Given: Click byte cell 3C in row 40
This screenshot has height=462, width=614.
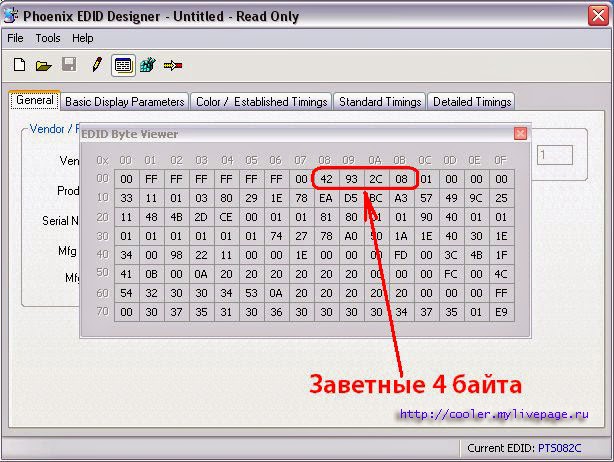Looking at the screenshot, I should click(451, 255).
